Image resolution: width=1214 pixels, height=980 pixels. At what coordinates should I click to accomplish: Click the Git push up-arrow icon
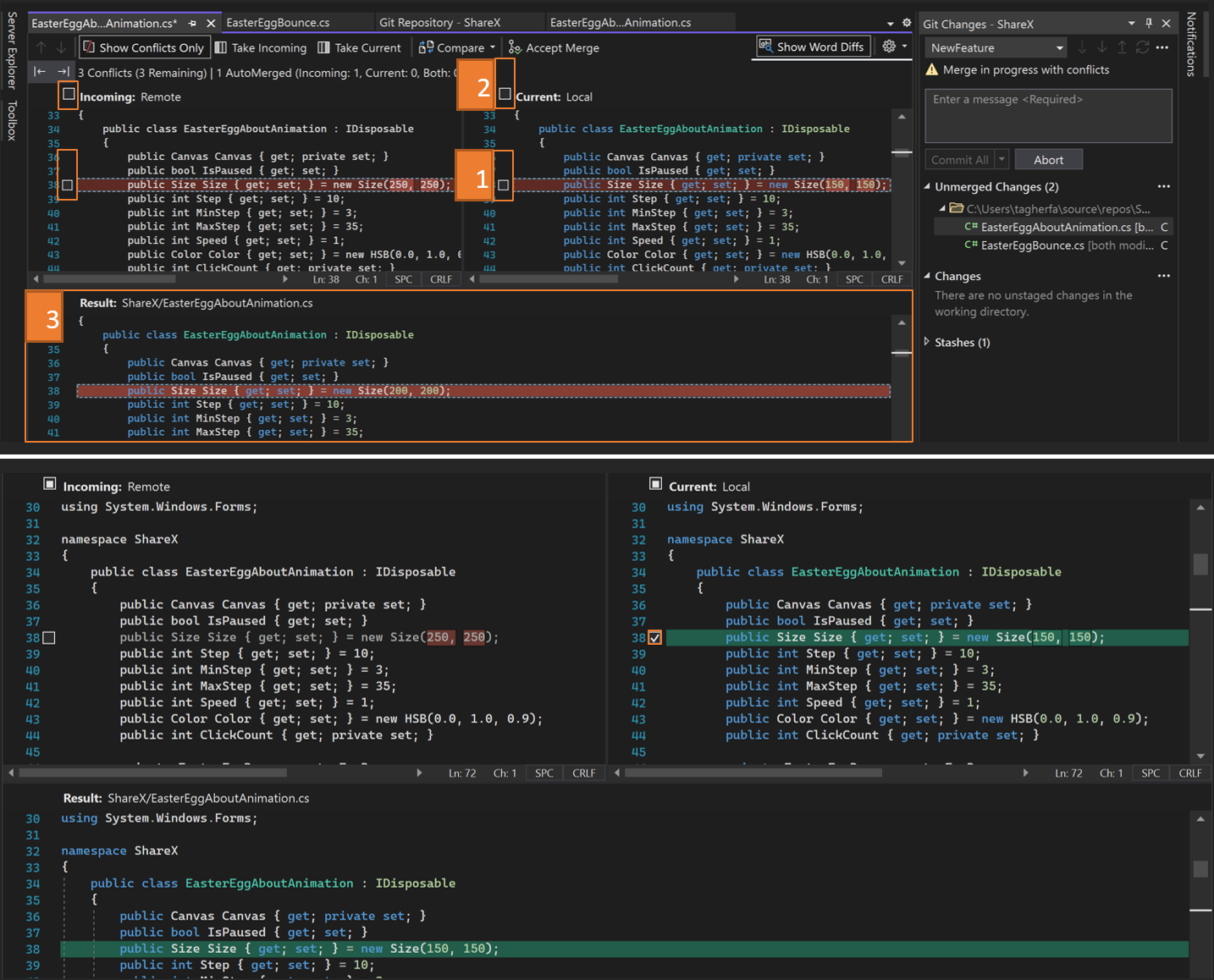pos(1122,47)
